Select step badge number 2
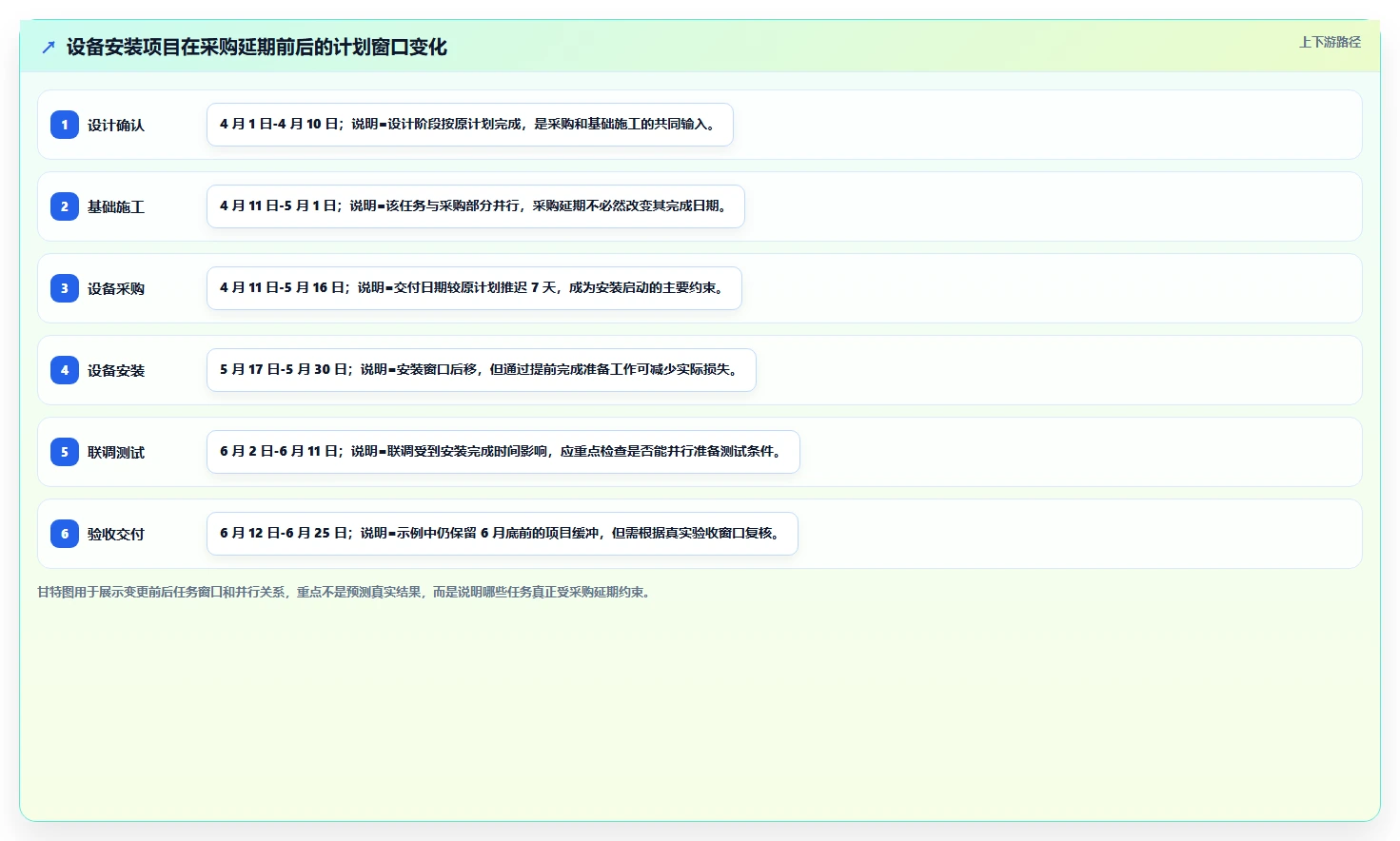The height and width of the screenshot is (841, 1400). click(x=65, y=206)
